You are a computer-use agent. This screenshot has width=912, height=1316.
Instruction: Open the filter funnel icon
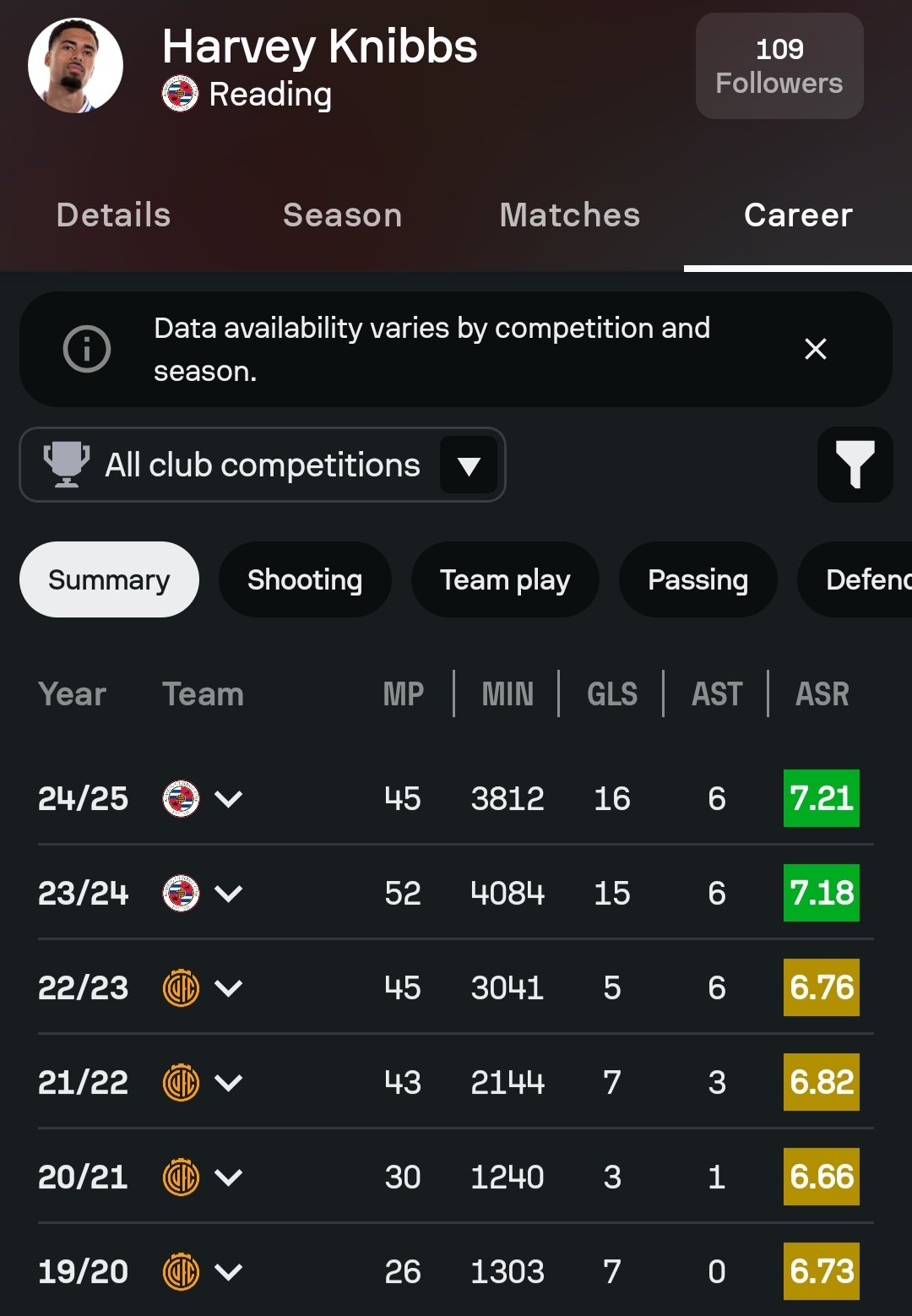855,465
